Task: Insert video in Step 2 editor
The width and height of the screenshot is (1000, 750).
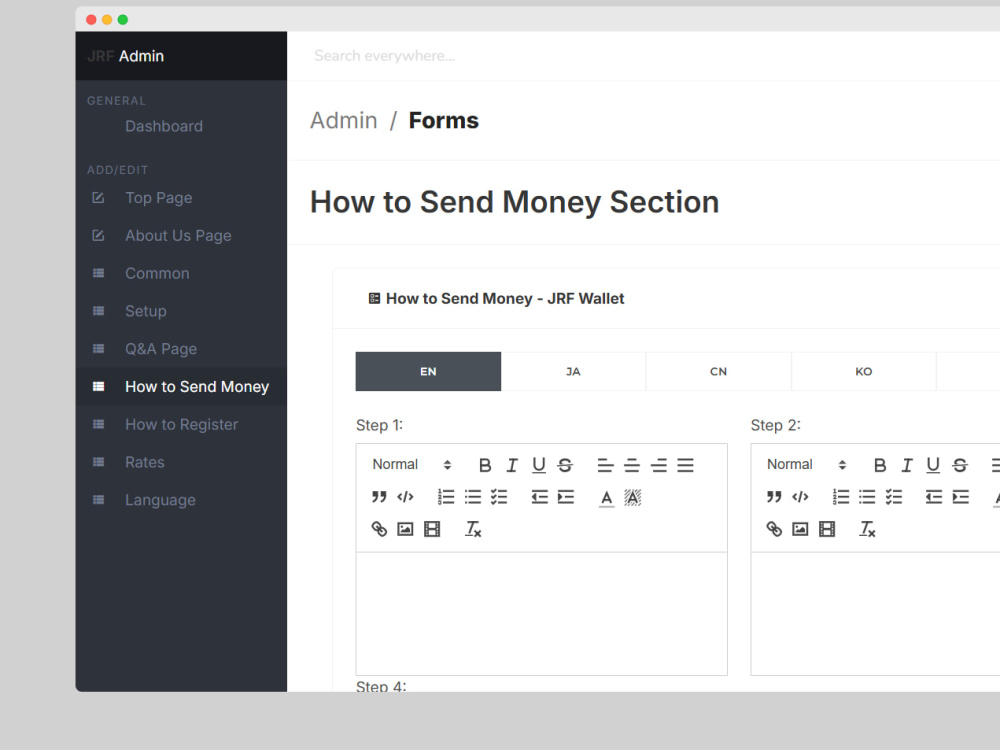Action: pos(827,529)
